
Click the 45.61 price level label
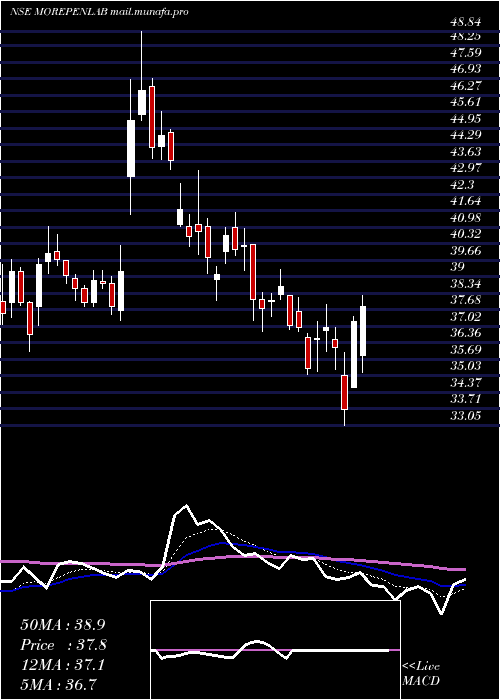(x=465, y=102)
